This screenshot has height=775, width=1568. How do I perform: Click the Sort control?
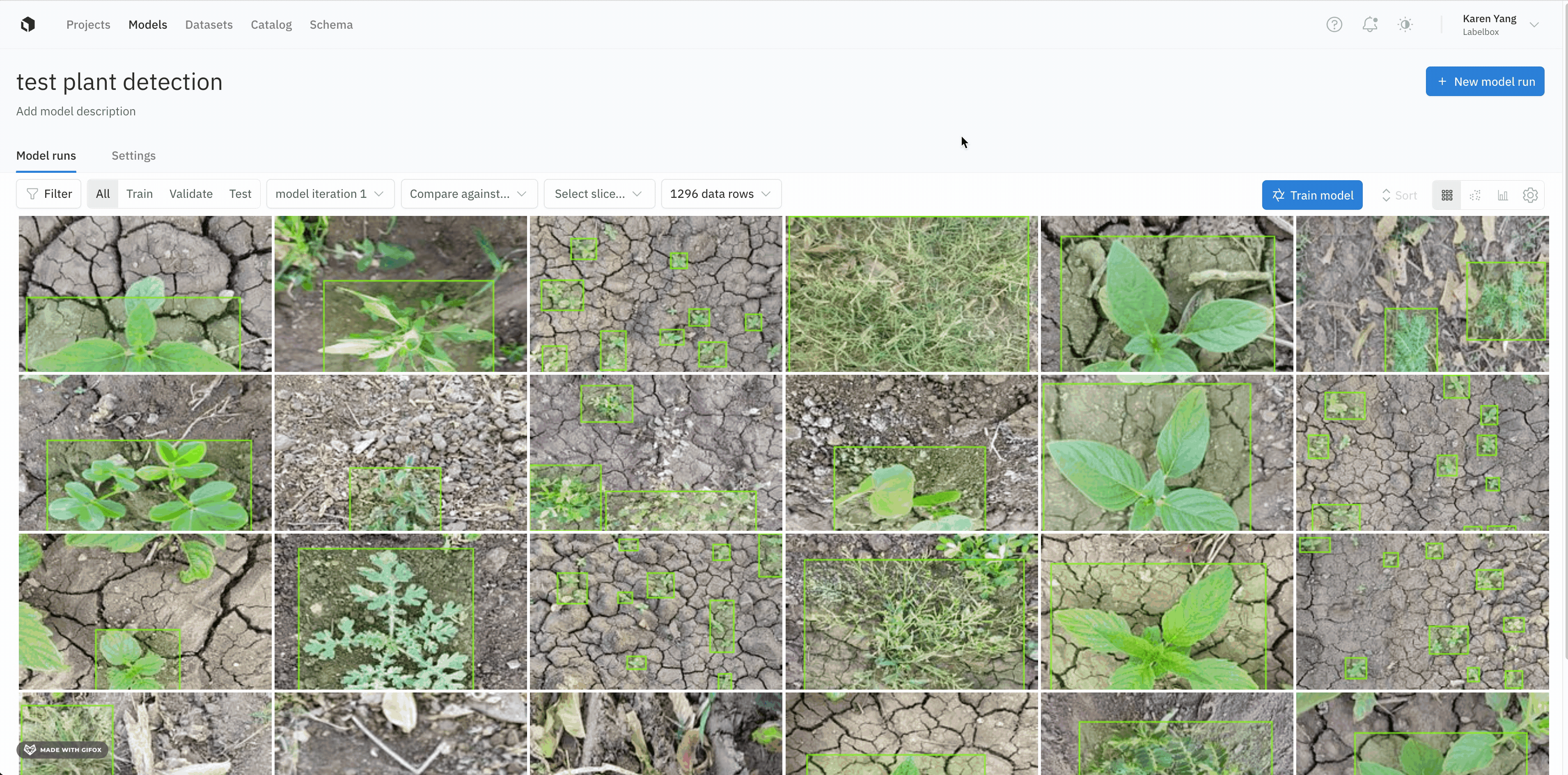[x=1399, y=195]
